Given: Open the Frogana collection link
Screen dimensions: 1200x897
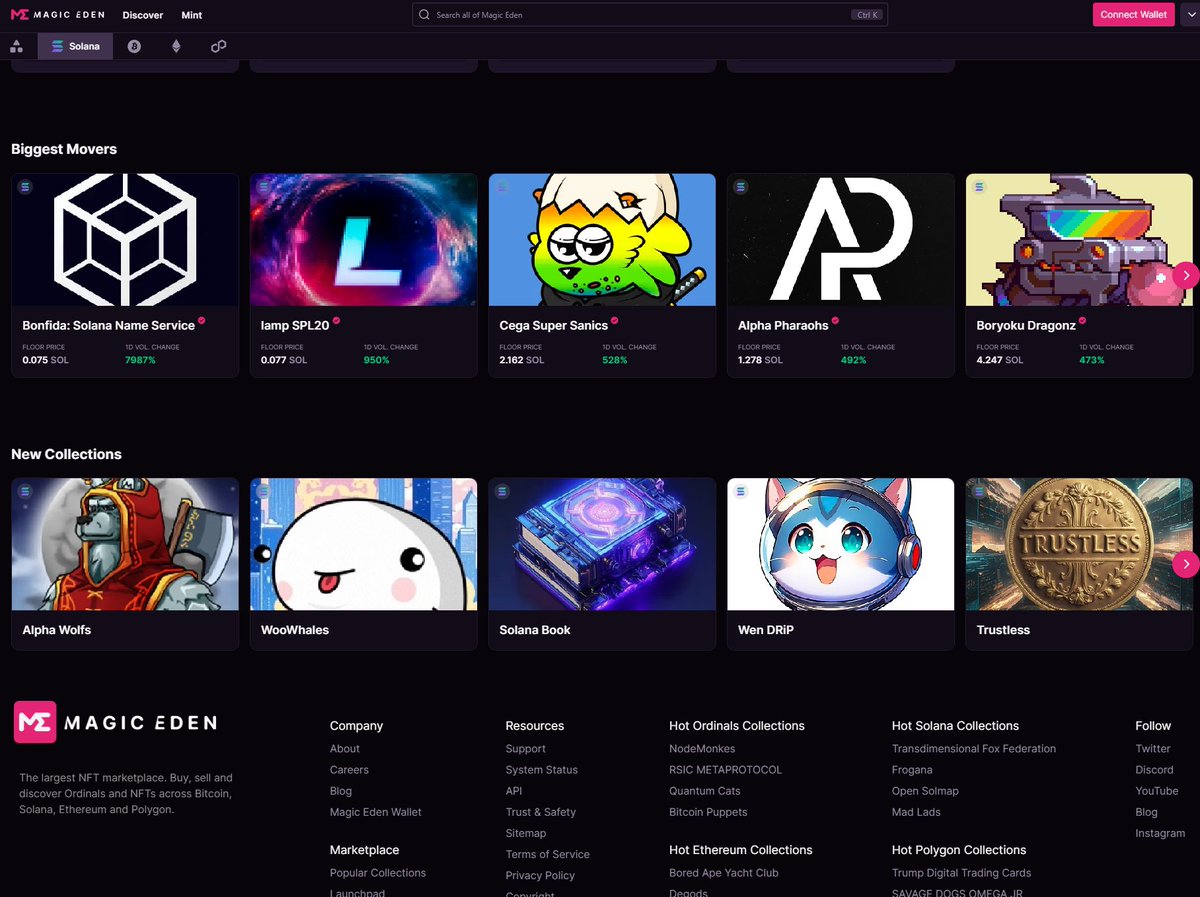Looking at the screenshot, I should (912, 770).
